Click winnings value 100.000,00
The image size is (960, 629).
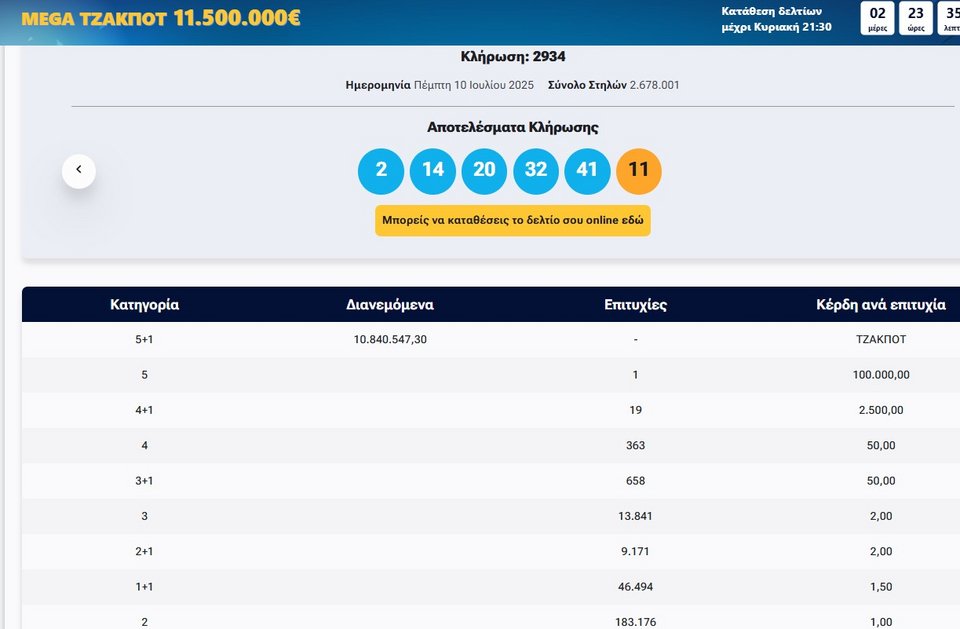881,375
